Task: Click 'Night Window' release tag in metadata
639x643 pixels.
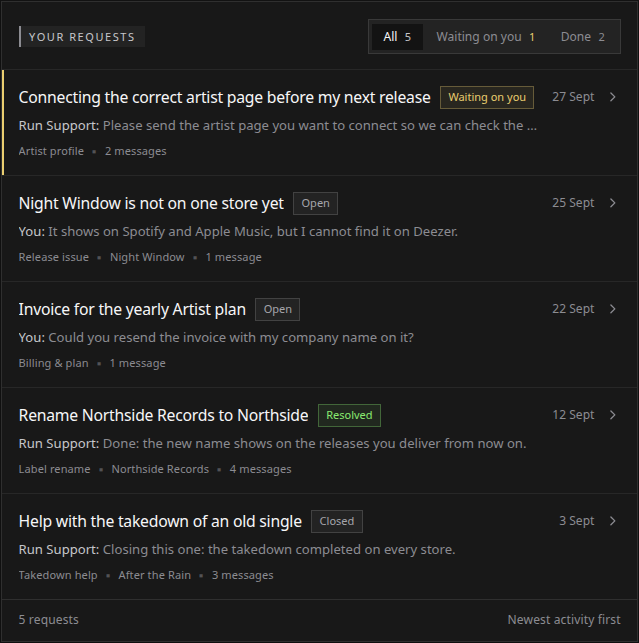Action: point(147,258)
